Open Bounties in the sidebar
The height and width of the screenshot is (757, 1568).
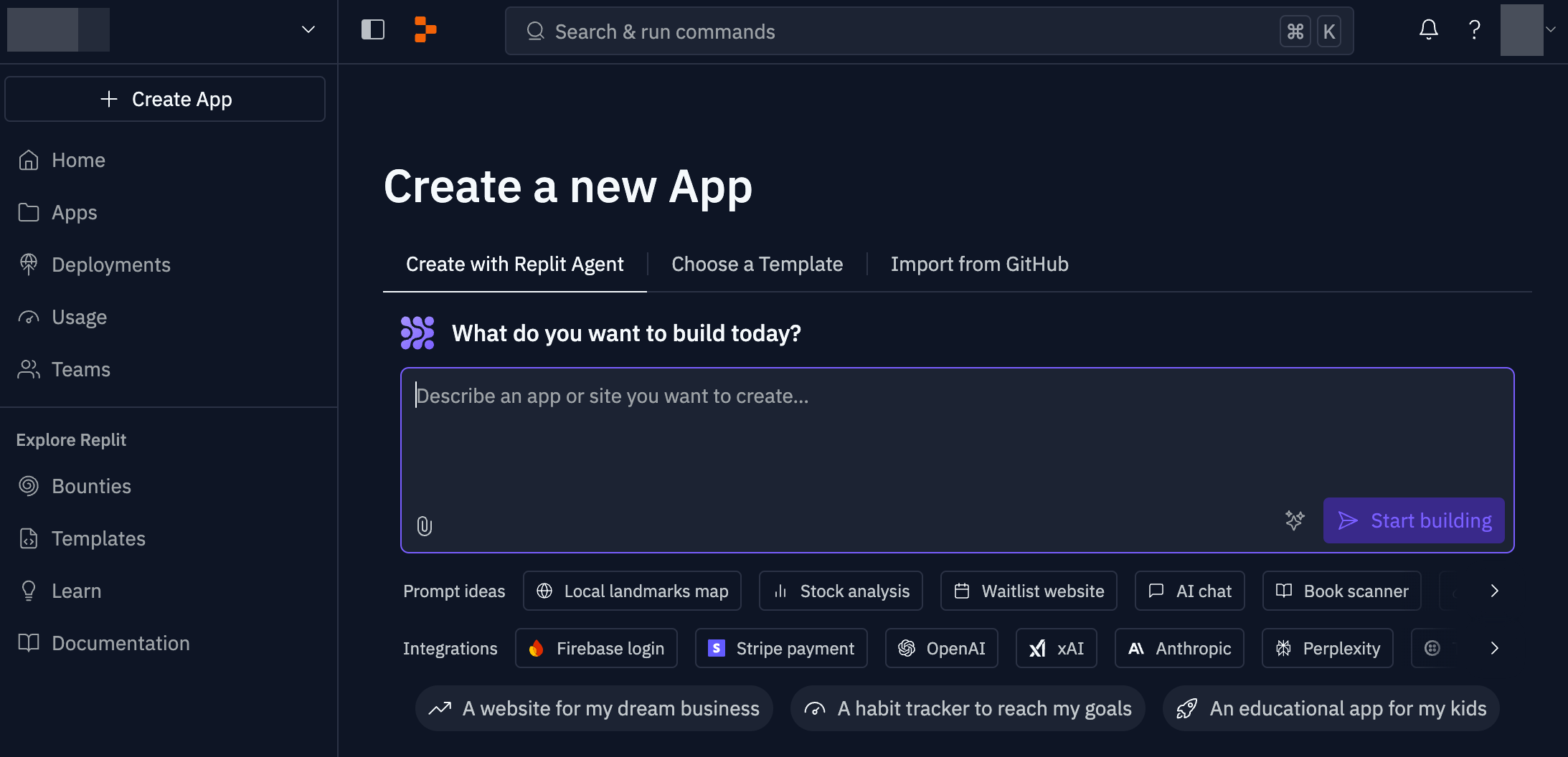91,486
